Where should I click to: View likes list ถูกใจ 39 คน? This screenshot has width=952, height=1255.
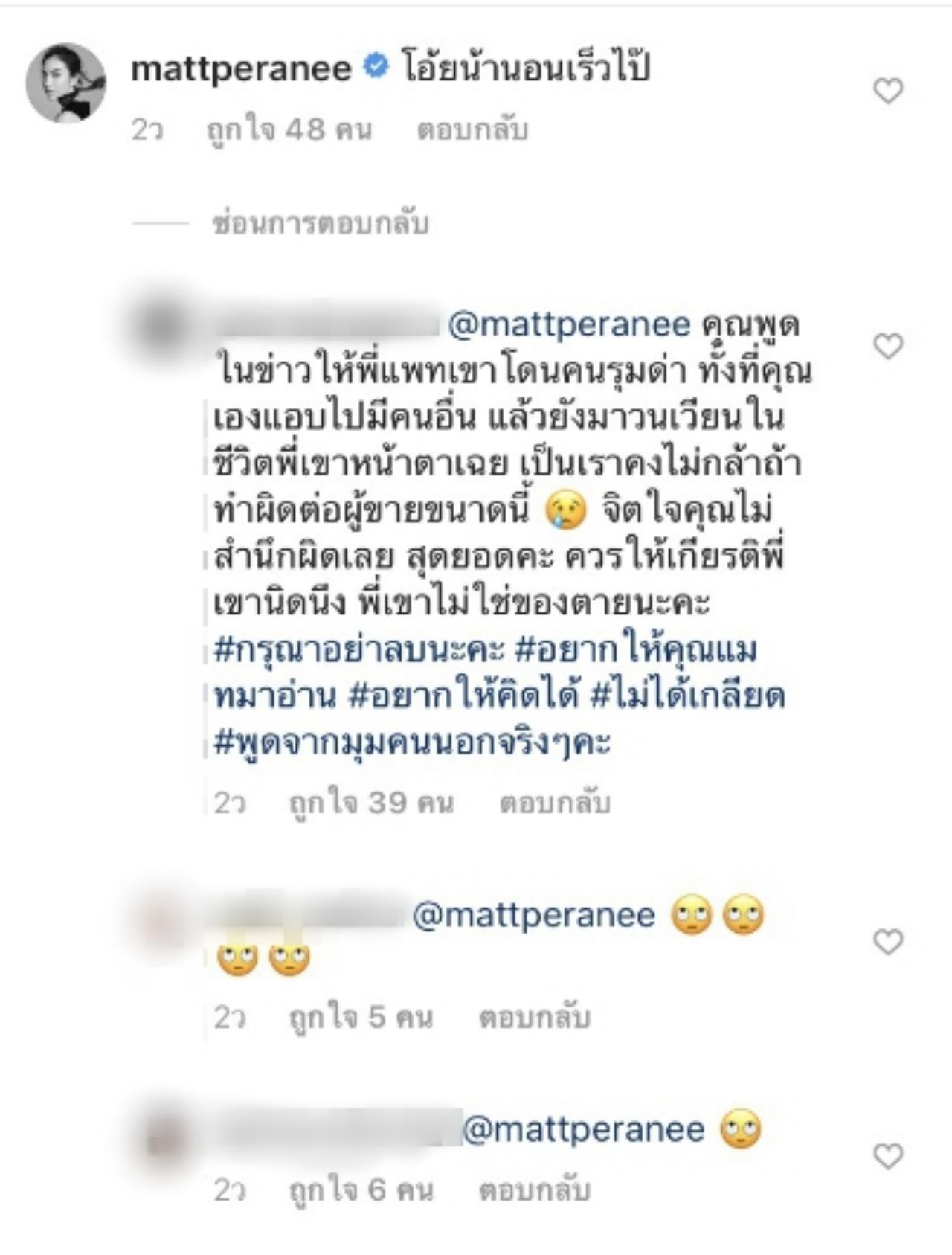pos(371,803)
